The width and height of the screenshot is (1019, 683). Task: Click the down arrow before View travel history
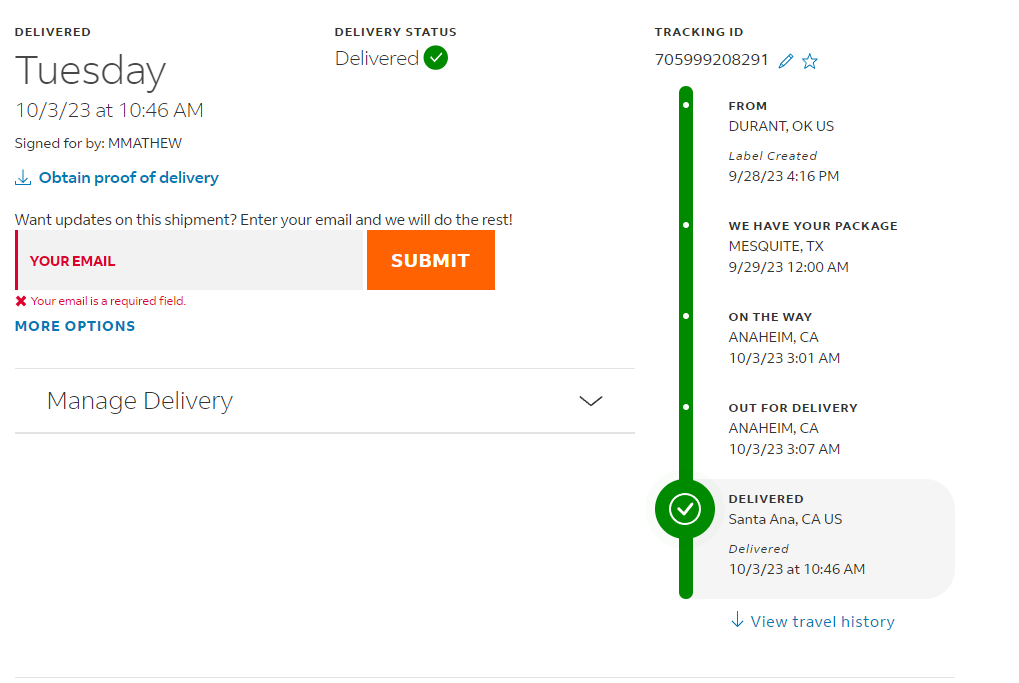click(737, 620)
